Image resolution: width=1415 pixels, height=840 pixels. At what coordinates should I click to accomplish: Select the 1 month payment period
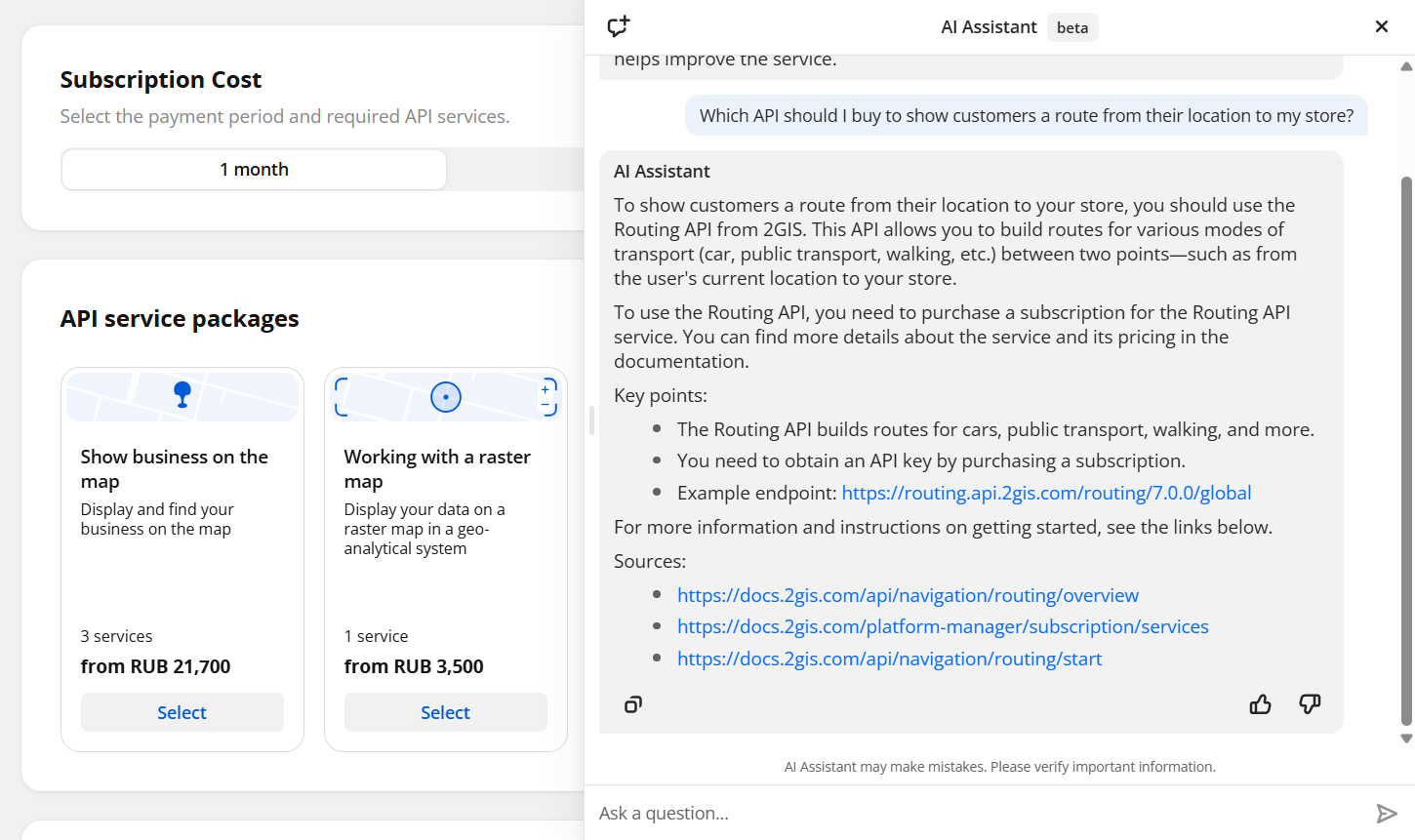pos(254,170)
